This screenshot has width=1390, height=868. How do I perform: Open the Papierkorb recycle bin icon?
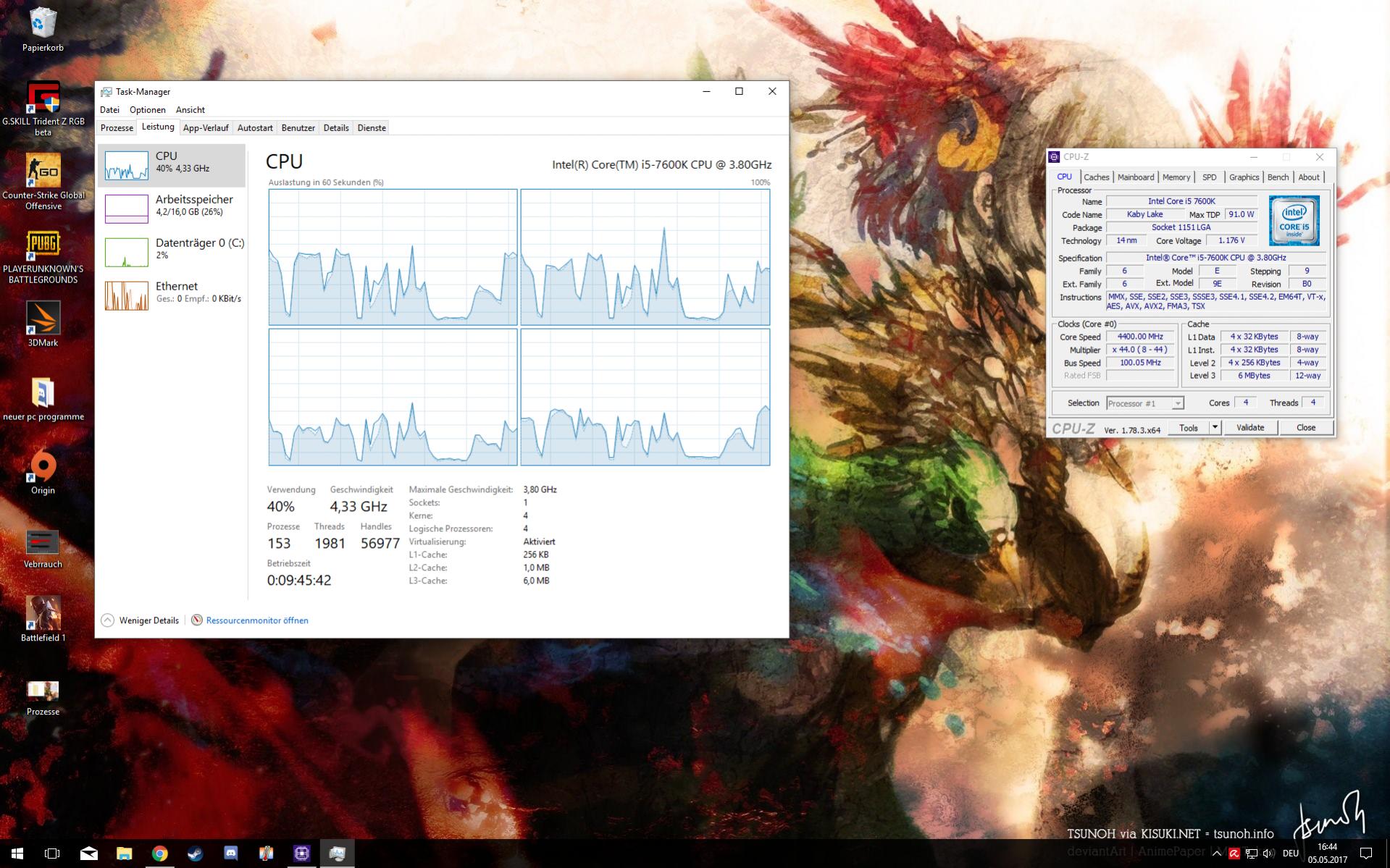43,29
